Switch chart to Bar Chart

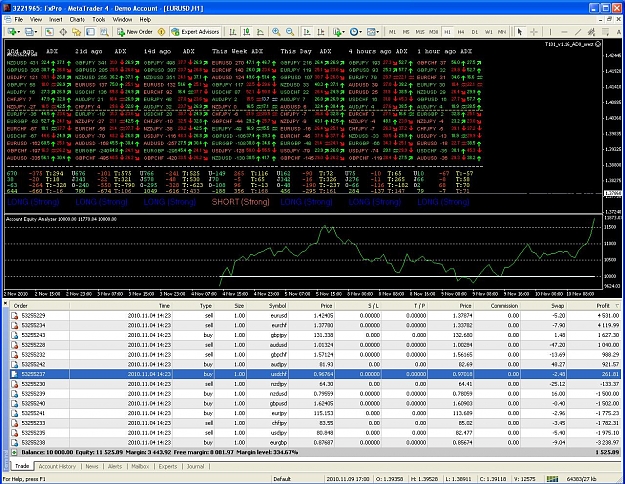233,32
